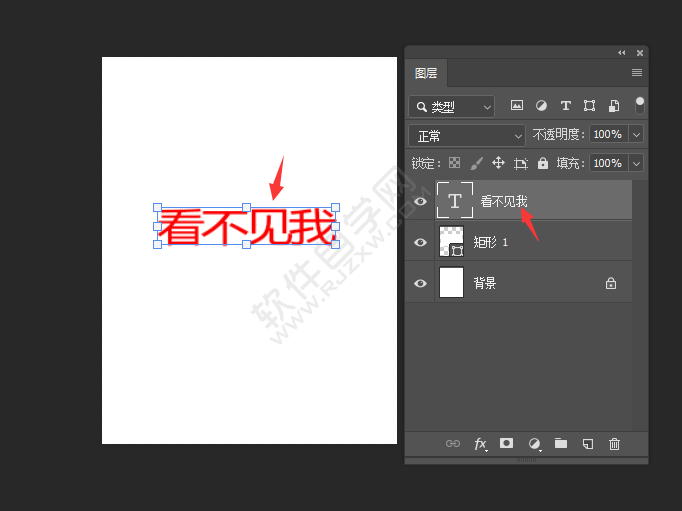This screenshot has width=682, height=511.
Task: Click the red 看不见我 text on canvas
Action: (x=247, y=227)
